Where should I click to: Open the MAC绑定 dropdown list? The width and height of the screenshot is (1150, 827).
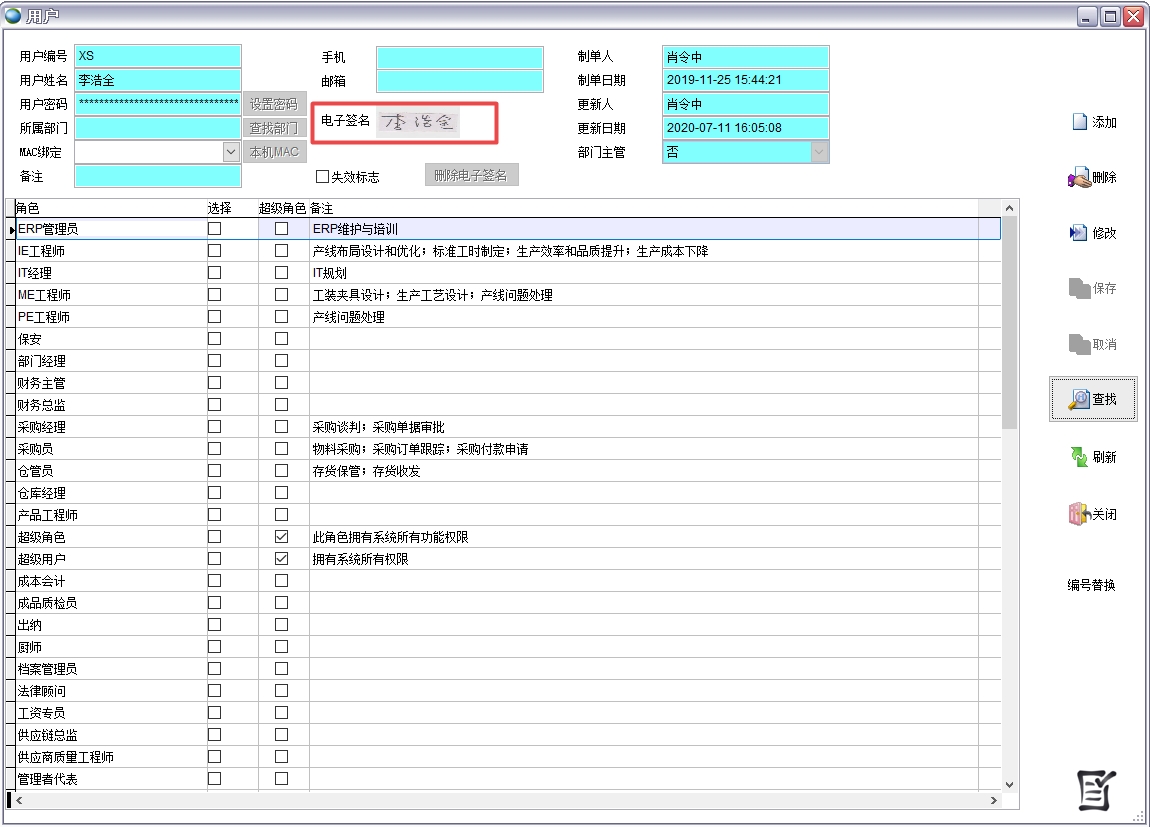(231, 152)
